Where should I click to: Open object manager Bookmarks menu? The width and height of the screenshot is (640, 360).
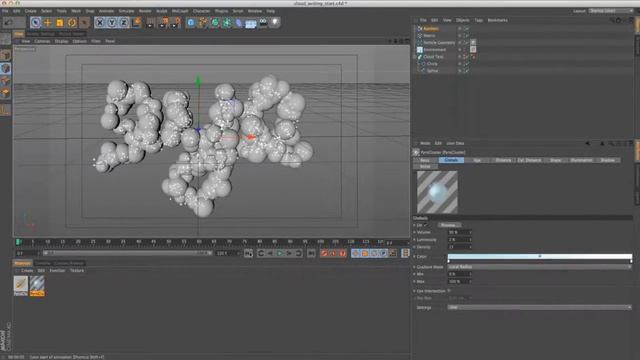click(x=498, y=20)
